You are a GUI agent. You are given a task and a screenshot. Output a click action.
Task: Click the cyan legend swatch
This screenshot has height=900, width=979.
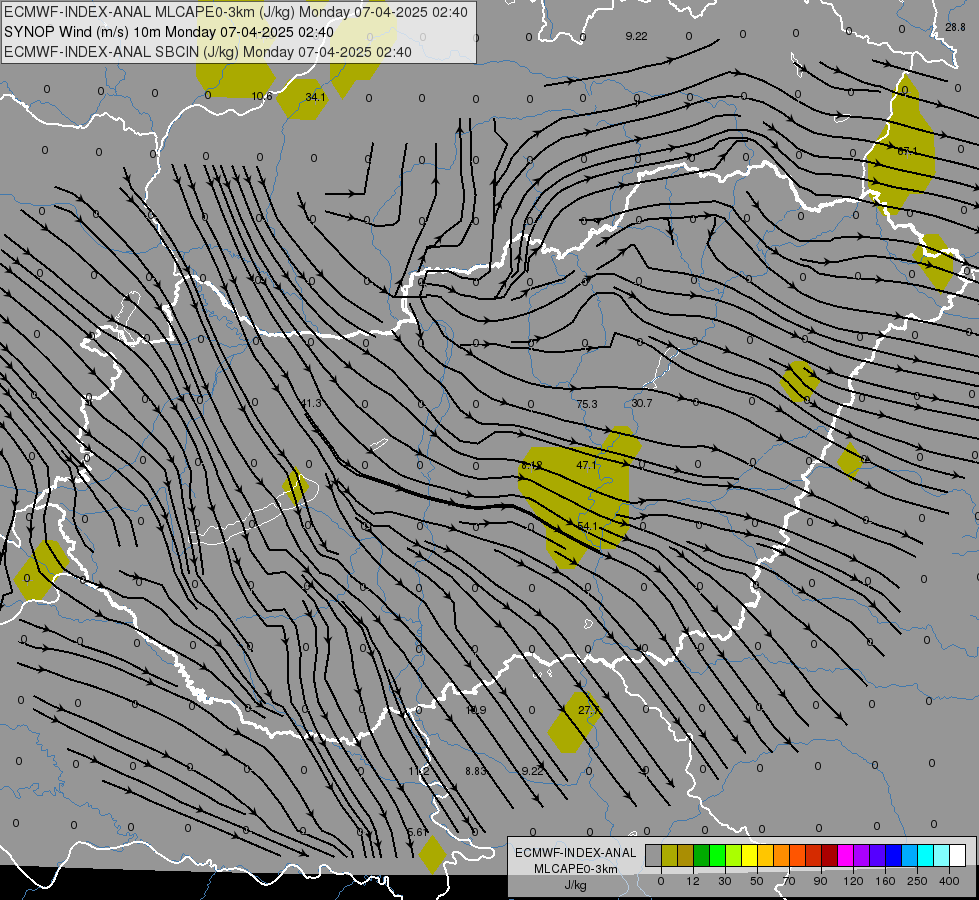tap(926, 855)
